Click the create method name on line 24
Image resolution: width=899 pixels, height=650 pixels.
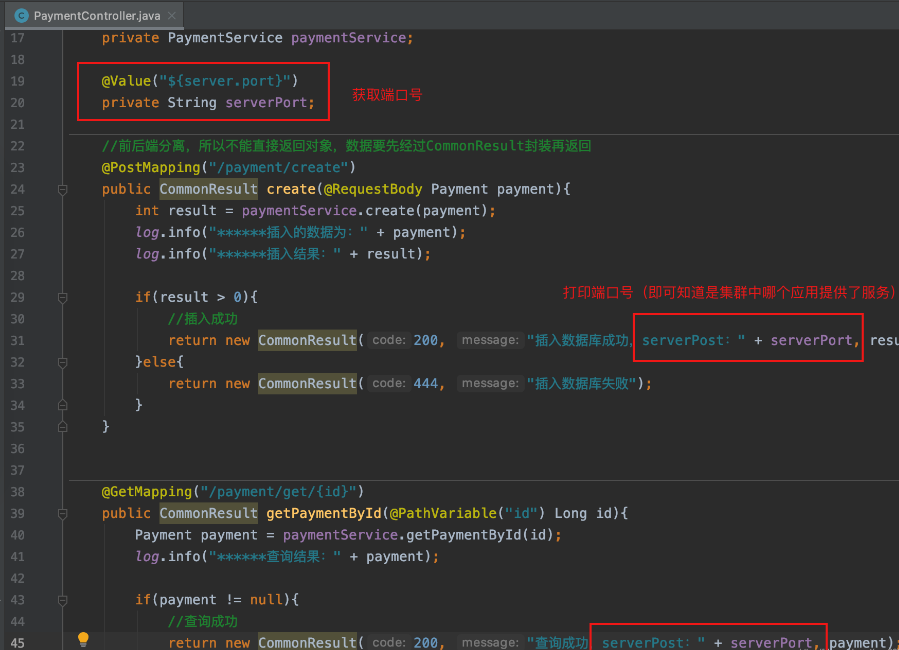click(291, 189)
